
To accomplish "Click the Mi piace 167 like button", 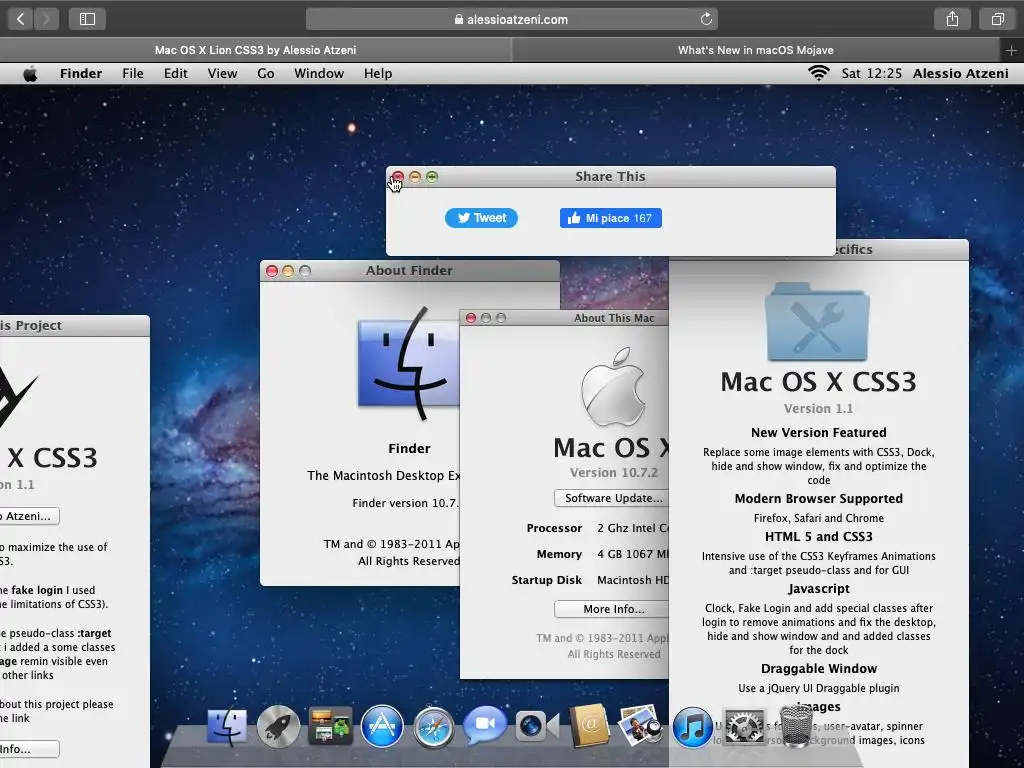I will tap(611, 218).
